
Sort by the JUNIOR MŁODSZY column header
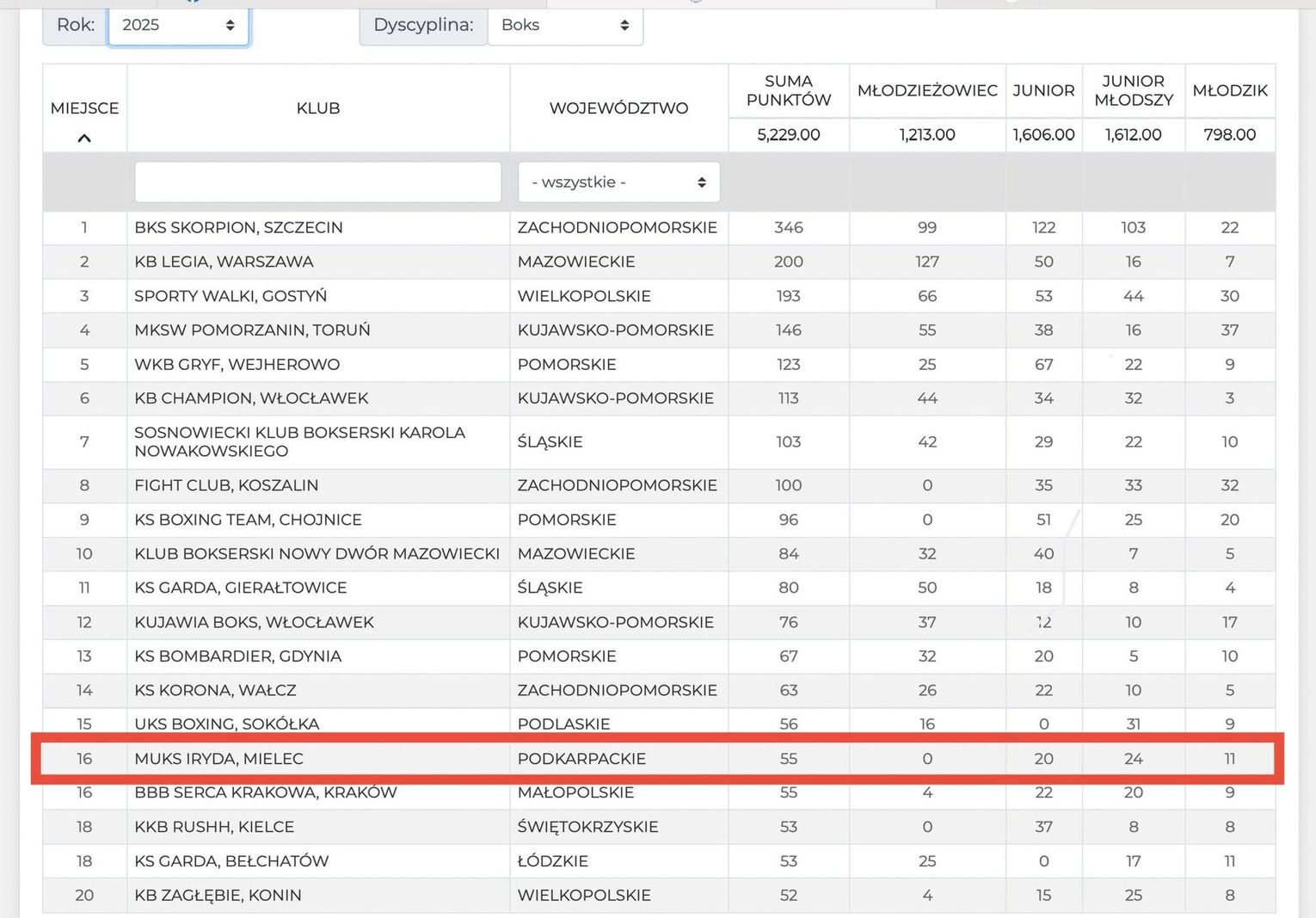[x=1133, y=90]
